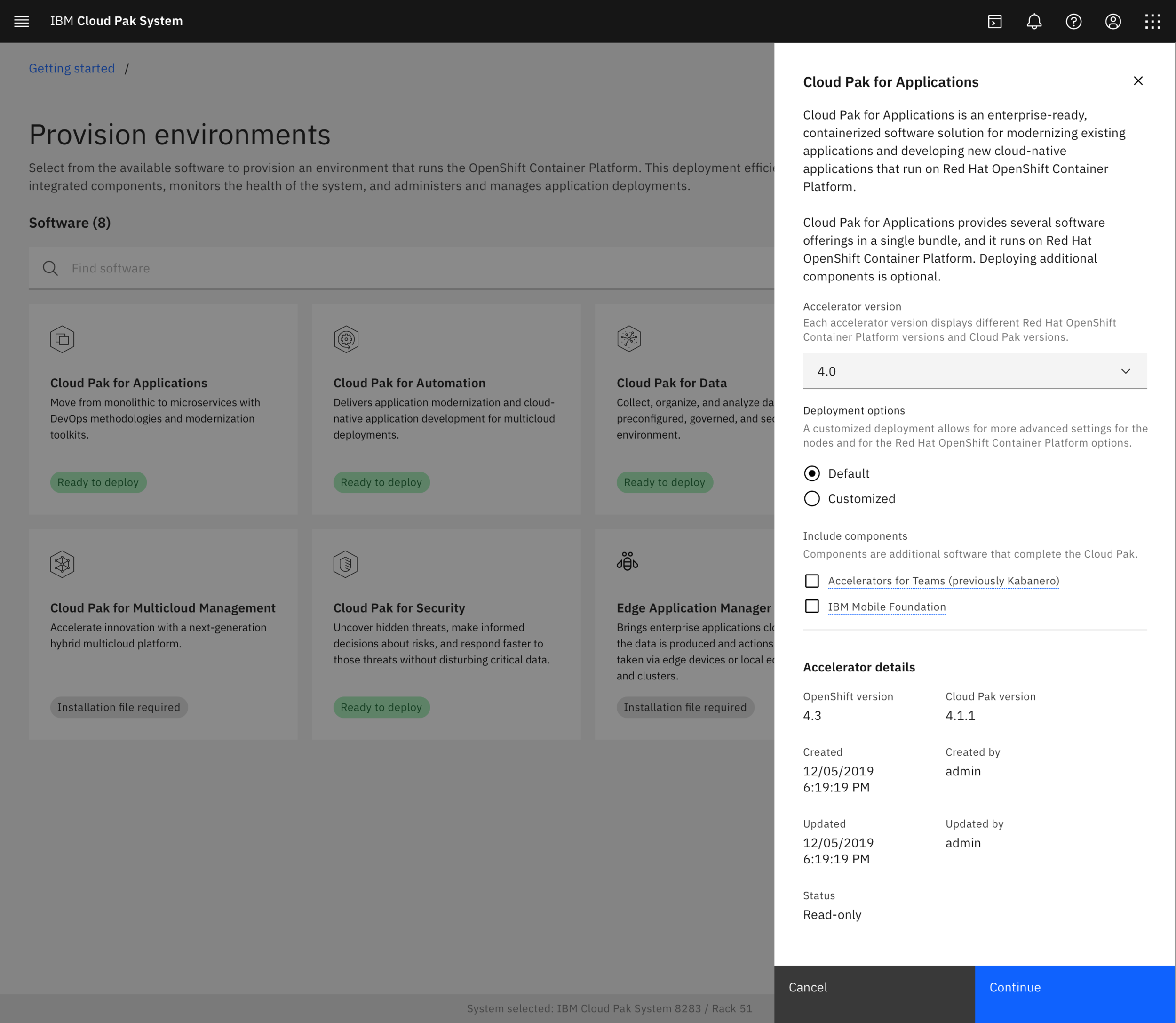Click the Edge Application Manager bee icon

pos(627,562)
